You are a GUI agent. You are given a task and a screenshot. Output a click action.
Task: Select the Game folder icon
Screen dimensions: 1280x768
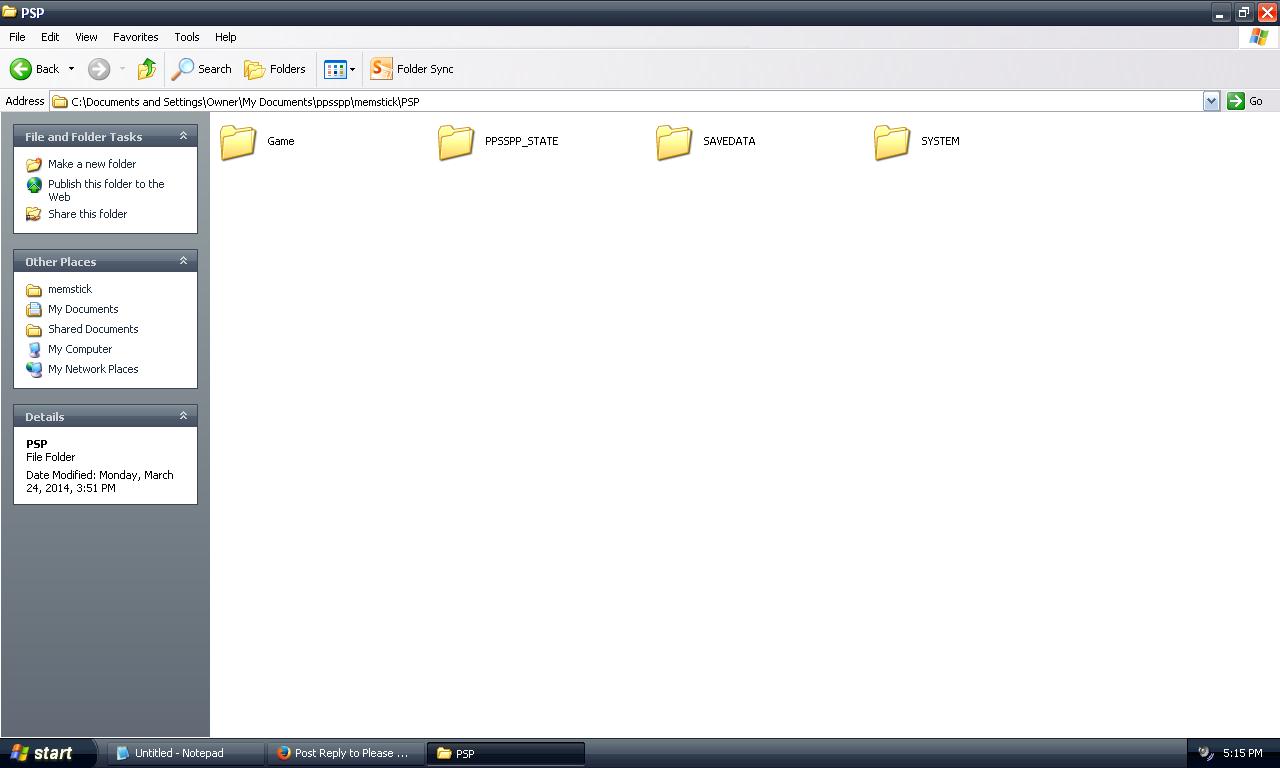(238, 142)
